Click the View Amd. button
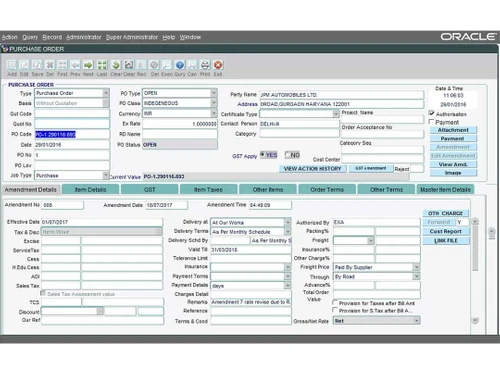Image resolution: width=500 pixels, height=375 pixels. point(453,164)
